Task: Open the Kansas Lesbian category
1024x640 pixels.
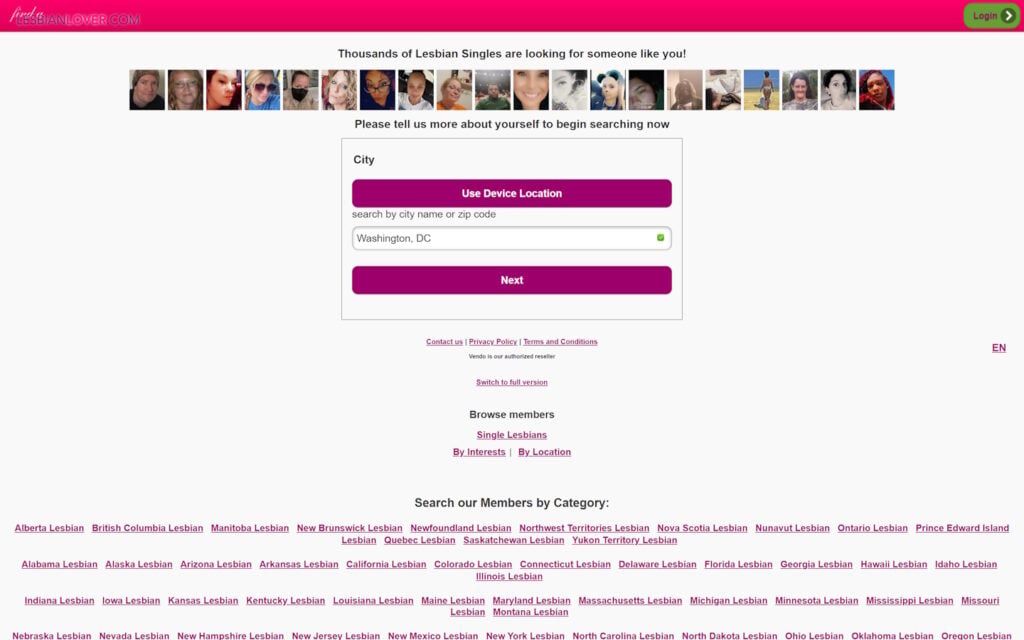Action: click(x=203, y=601)
